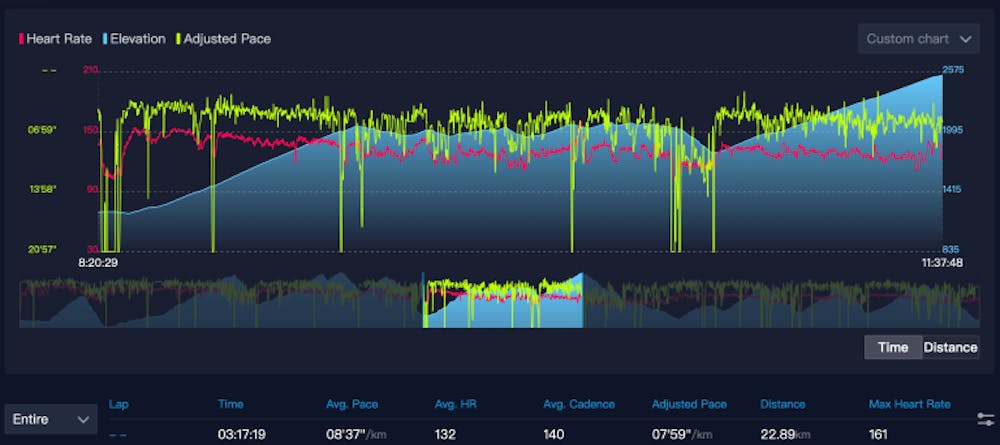Toggle the Adjusted Pace series in legend
The image size is (1000, 445).
point(225,39)
